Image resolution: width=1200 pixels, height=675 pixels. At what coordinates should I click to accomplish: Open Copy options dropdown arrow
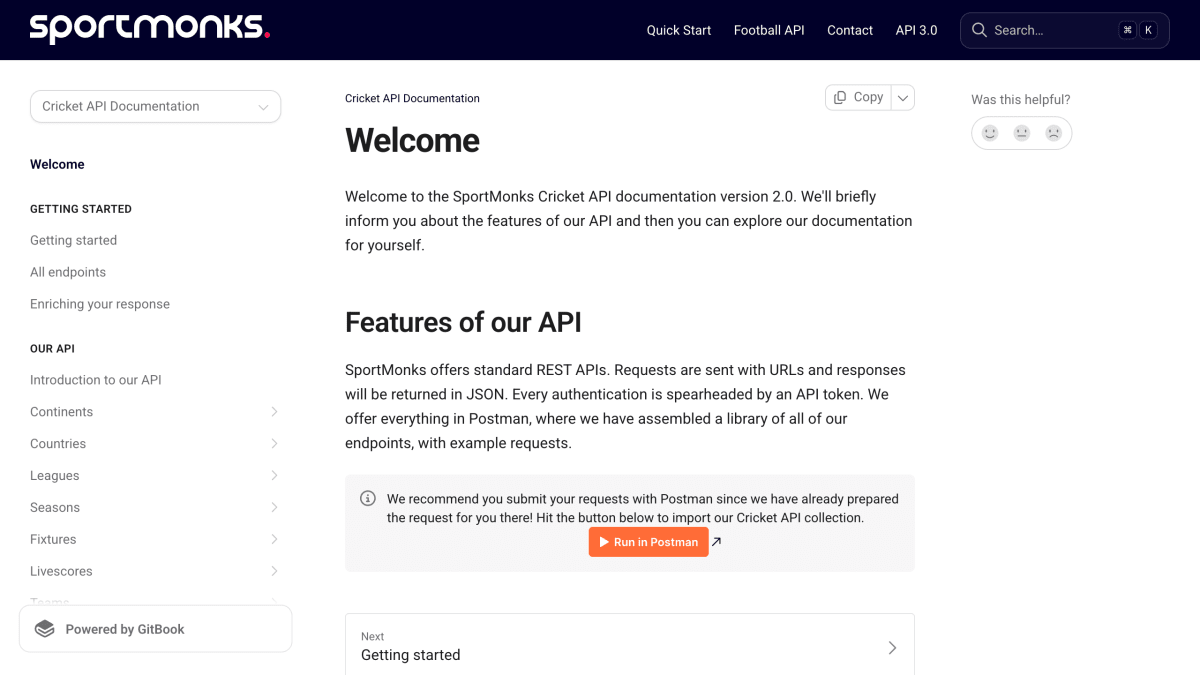[903, 97]
